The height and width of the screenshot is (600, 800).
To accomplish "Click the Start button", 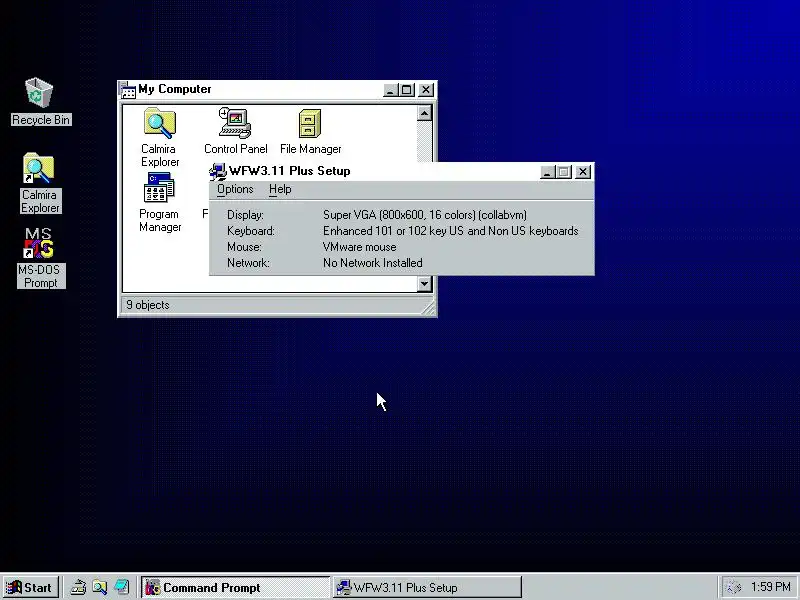I will (x=31, y=588).
